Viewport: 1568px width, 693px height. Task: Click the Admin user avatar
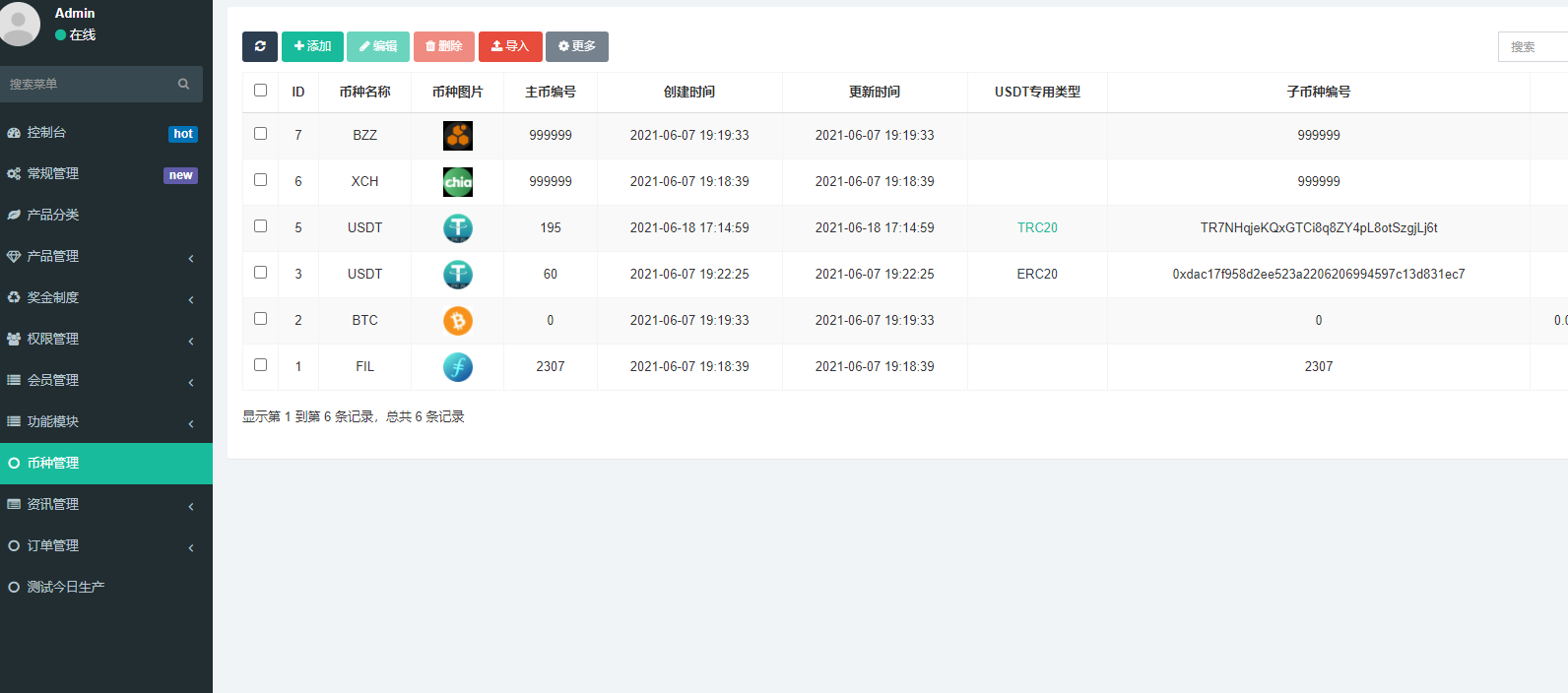pos(20,23)
